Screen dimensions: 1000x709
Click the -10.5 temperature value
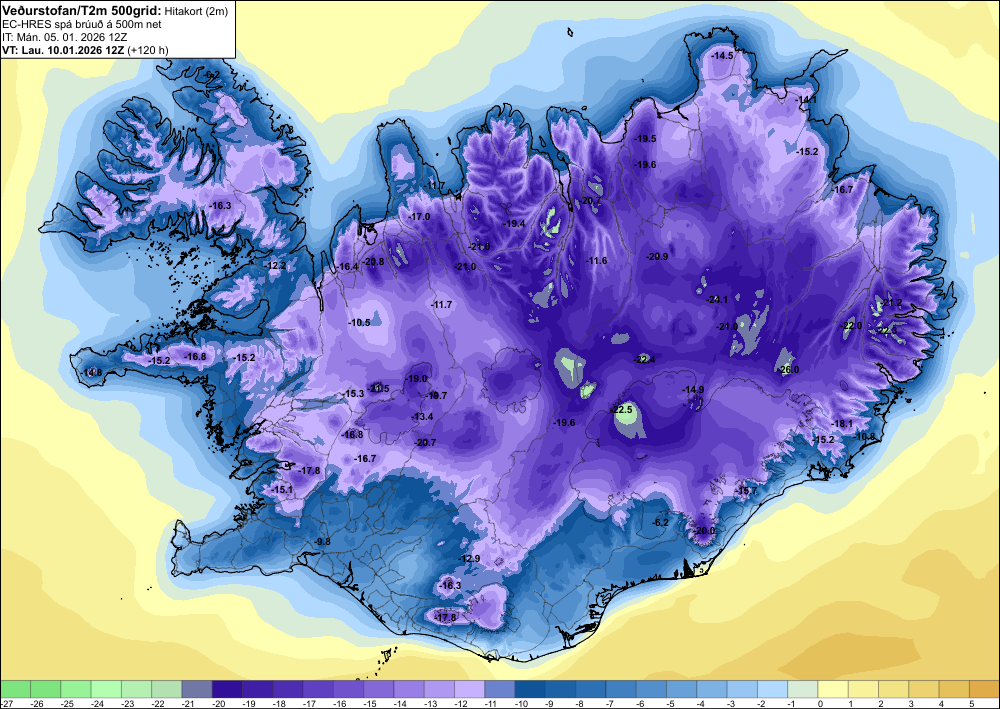pos(359,323)
